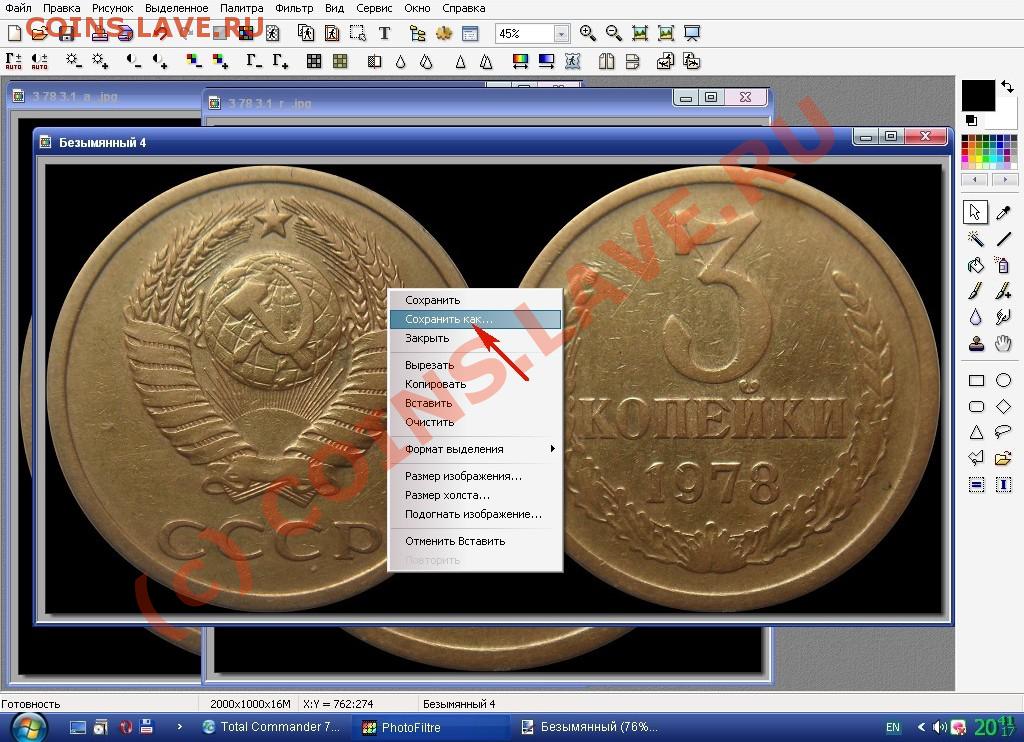Open the Безымянный (76%... taskbar button

(591, 727)
